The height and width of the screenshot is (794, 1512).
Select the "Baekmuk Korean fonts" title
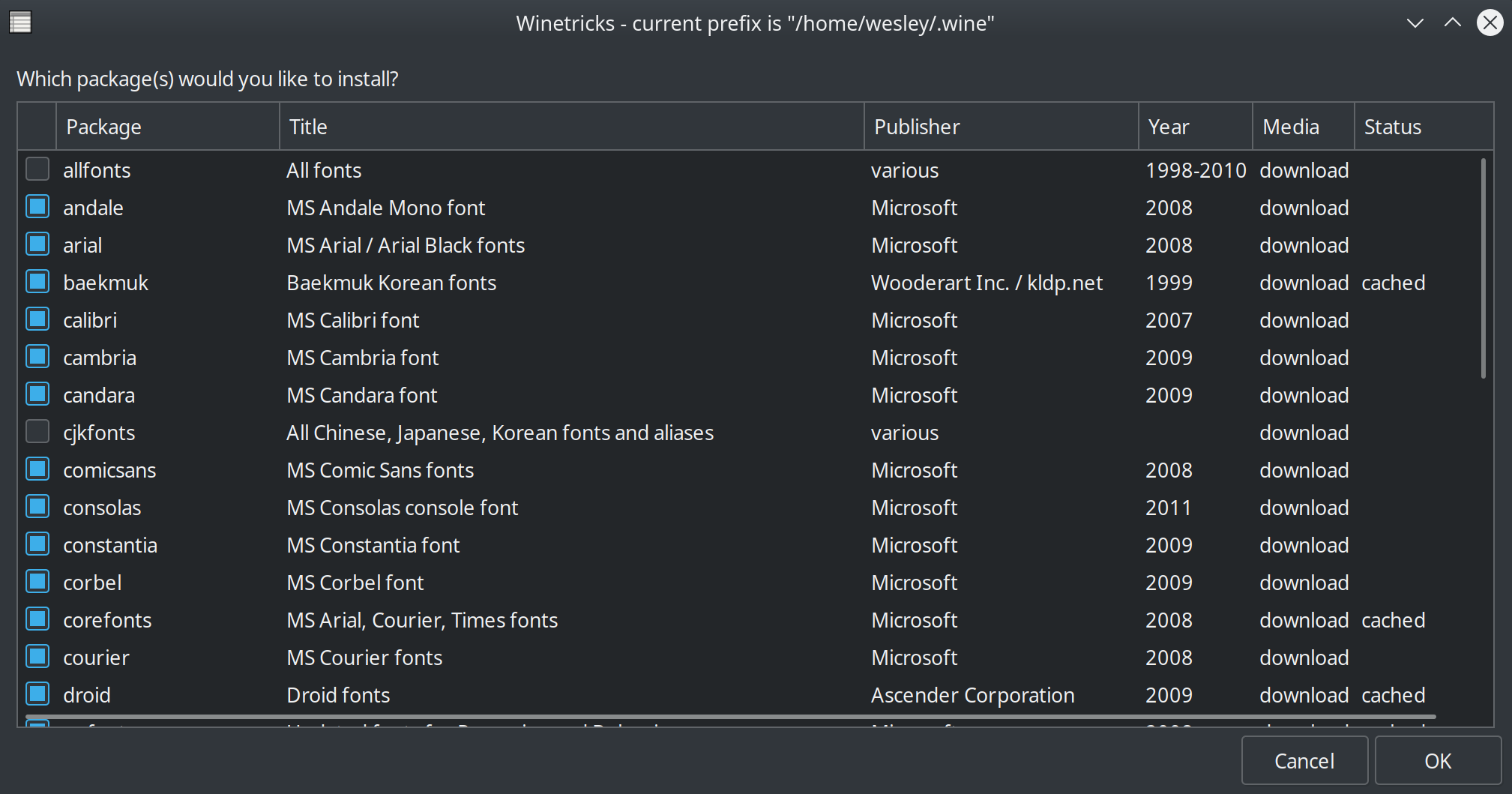pos(391,283)
